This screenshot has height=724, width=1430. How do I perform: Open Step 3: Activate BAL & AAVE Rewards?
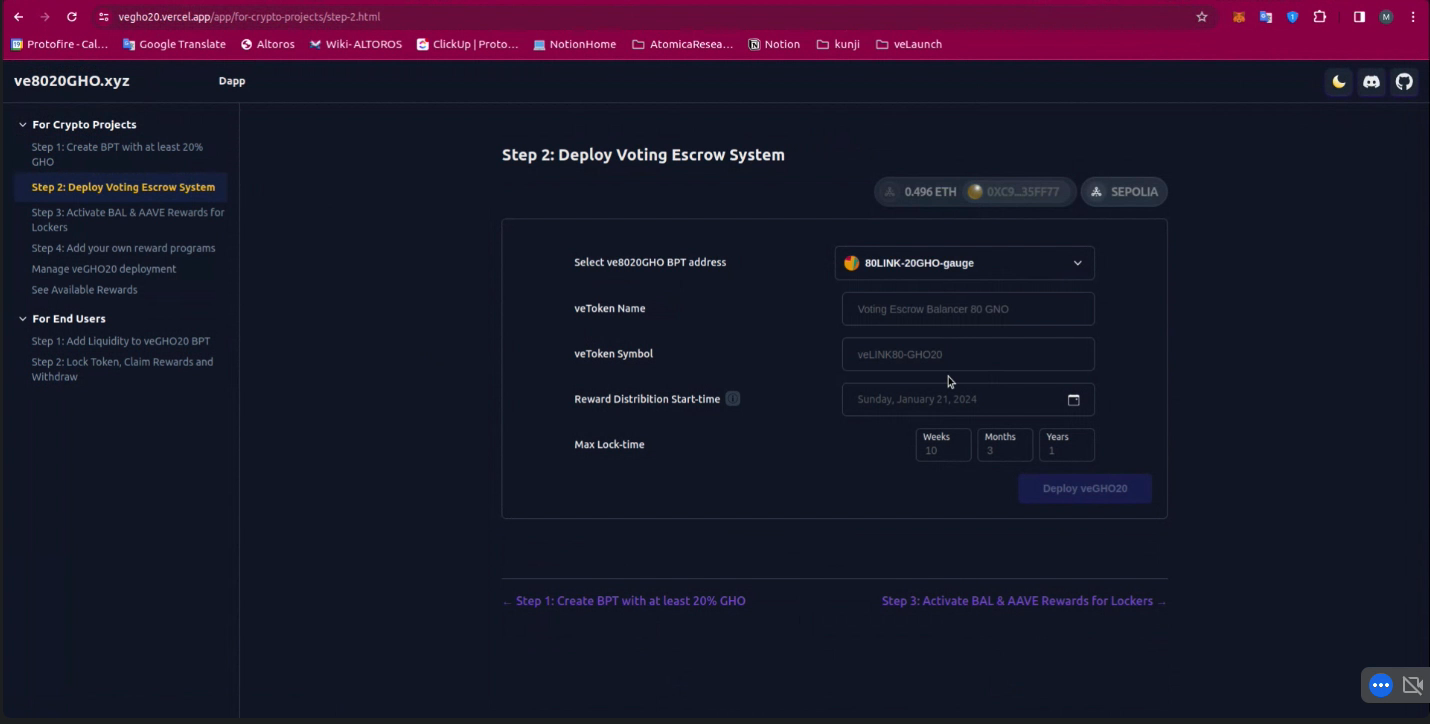point(128,220)
